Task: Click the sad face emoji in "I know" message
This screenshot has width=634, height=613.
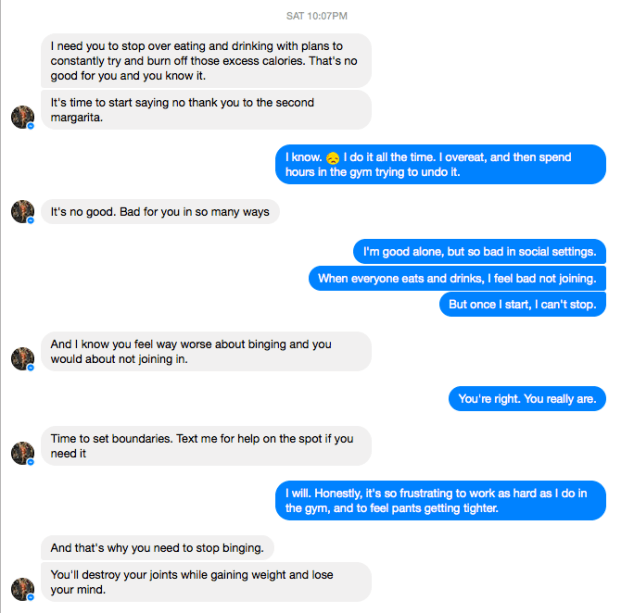Action: [332, 158]
